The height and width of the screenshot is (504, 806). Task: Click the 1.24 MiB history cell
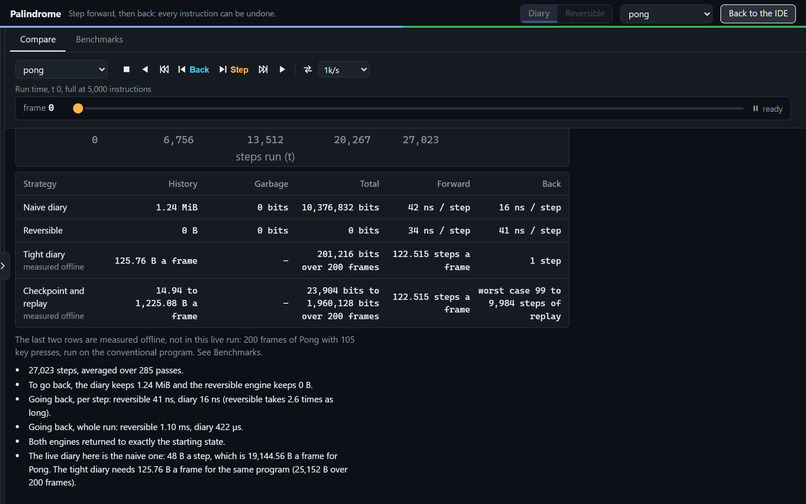[176, 207]
